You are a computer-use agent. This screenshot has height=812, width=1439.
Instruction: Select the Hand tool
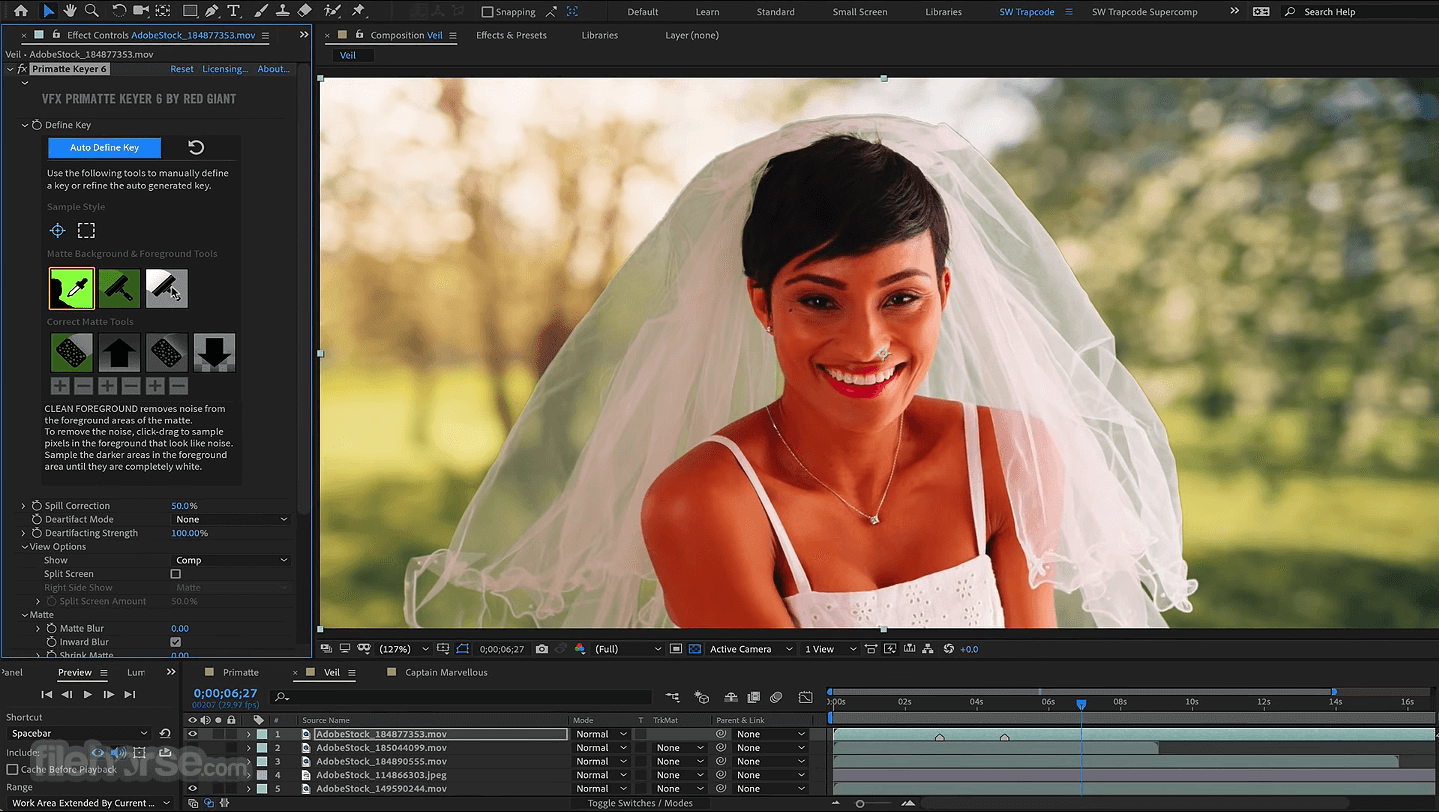(70, 11)
